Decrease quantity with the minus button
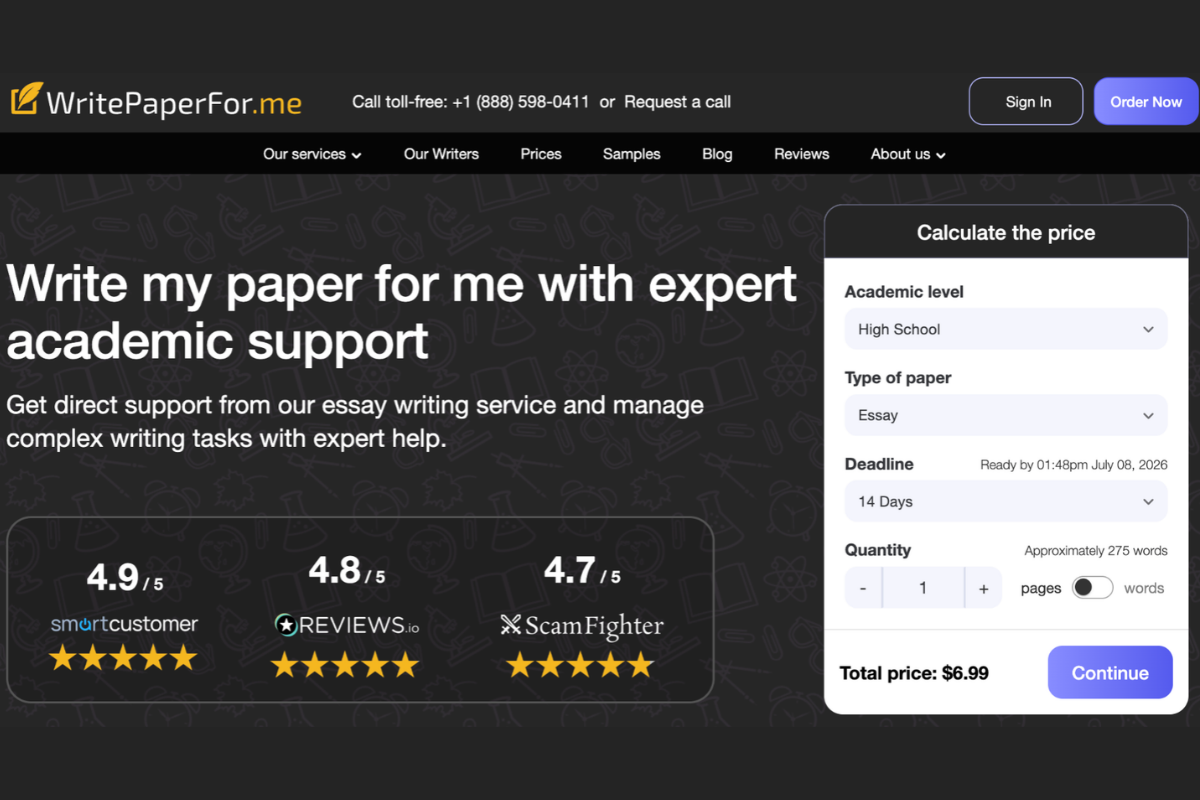 point(863,588)
